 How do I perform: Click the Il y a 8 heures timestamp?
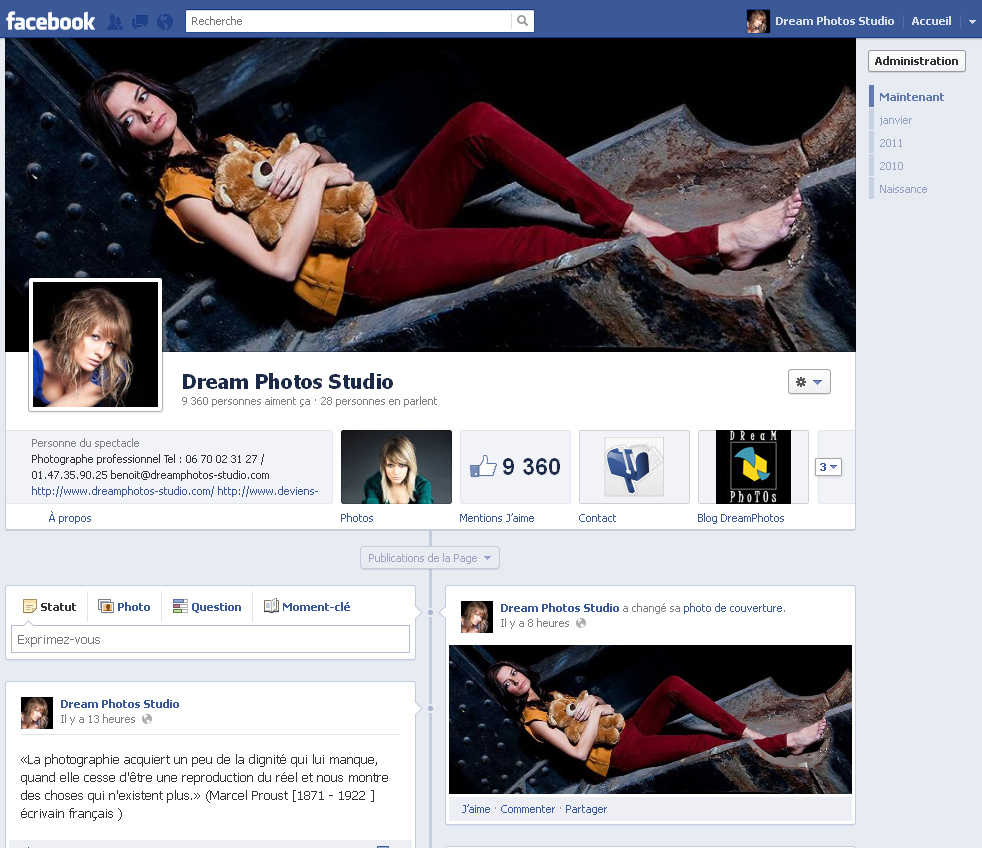coord(535,623)
